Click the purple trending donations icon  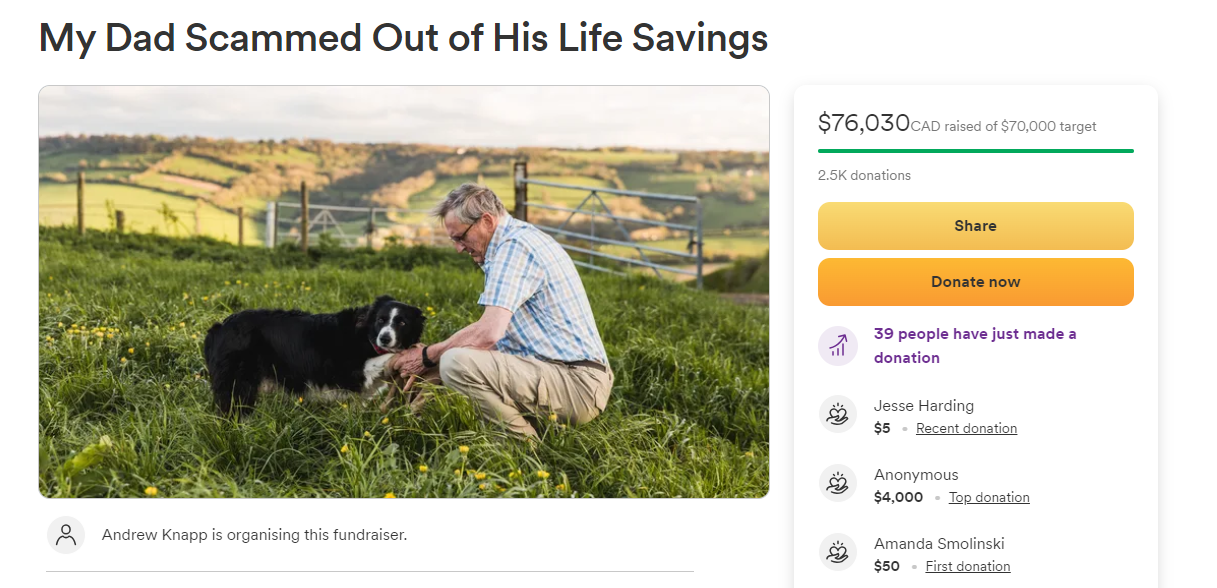pos(838,346)
